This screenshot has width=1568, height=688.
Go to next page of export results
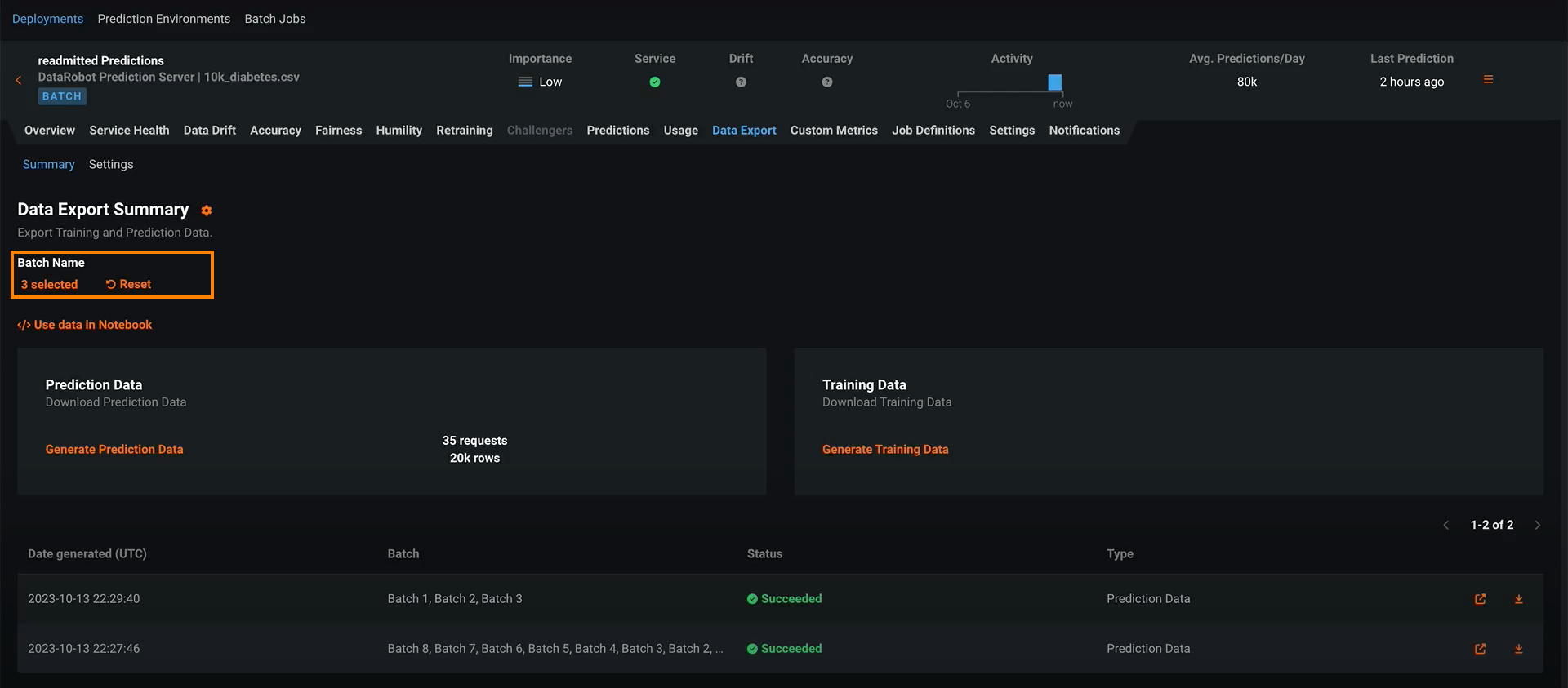point(1537,526)
